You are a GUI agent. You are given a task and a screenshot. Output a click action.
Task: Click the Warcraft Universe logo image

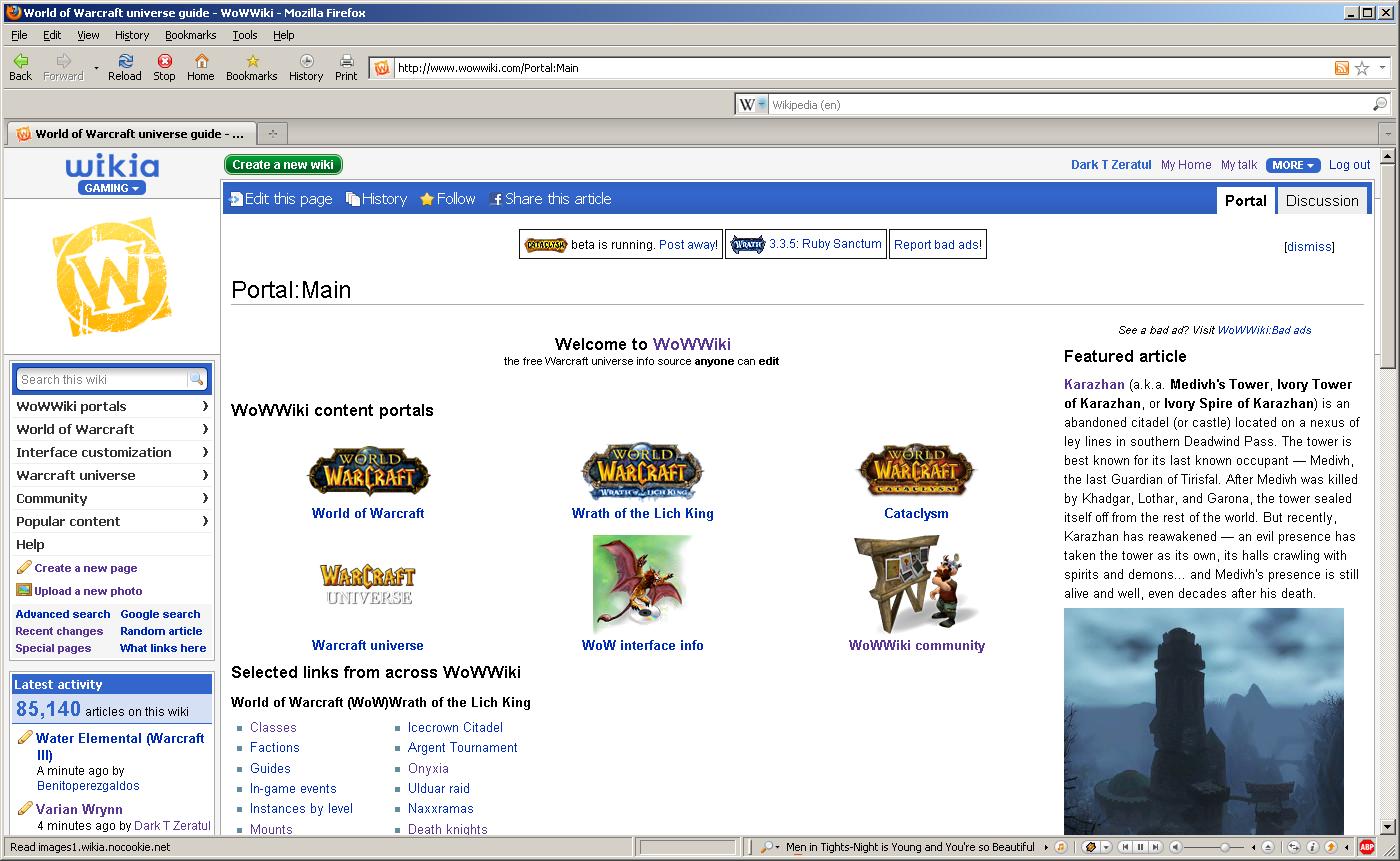[x=368, y=584]
